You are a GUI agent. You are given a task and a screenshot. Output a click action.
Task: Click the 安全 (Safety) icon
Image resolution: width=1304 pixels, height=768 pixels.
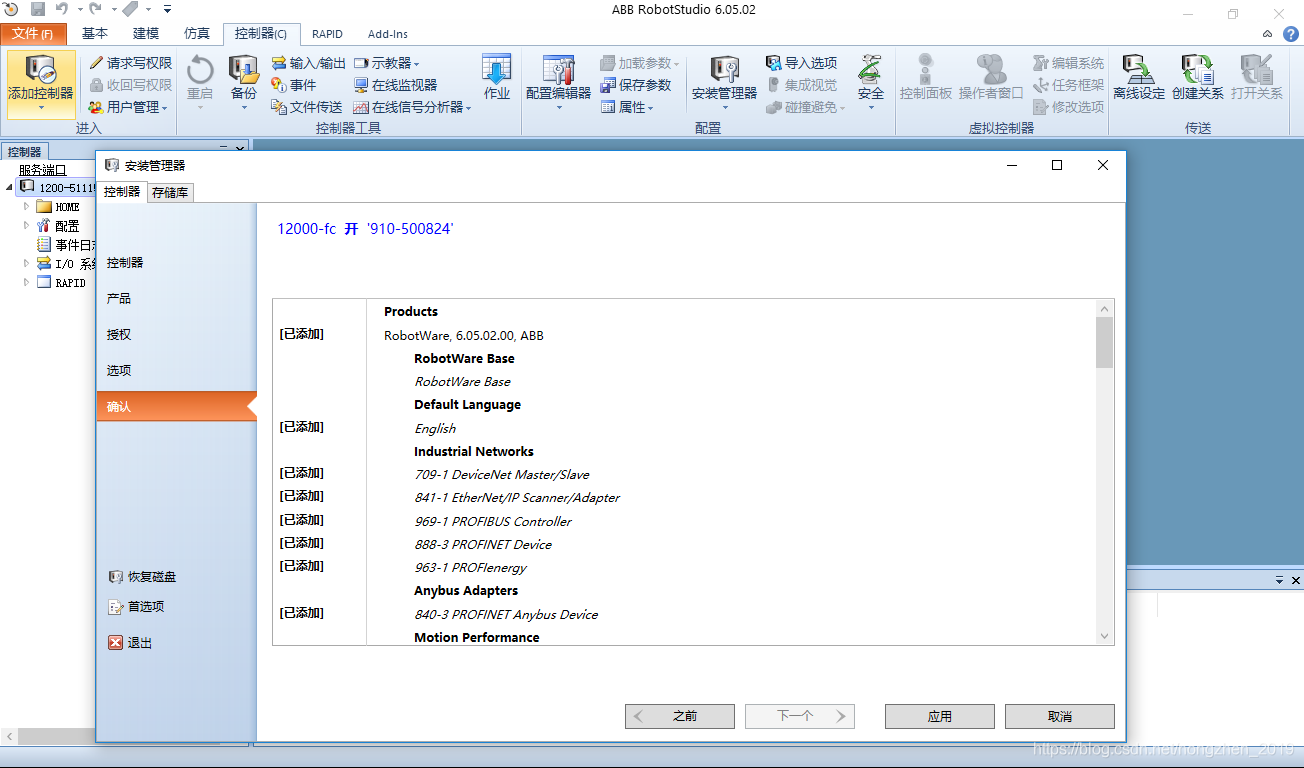pyautogui.click(x=870, y=70)
